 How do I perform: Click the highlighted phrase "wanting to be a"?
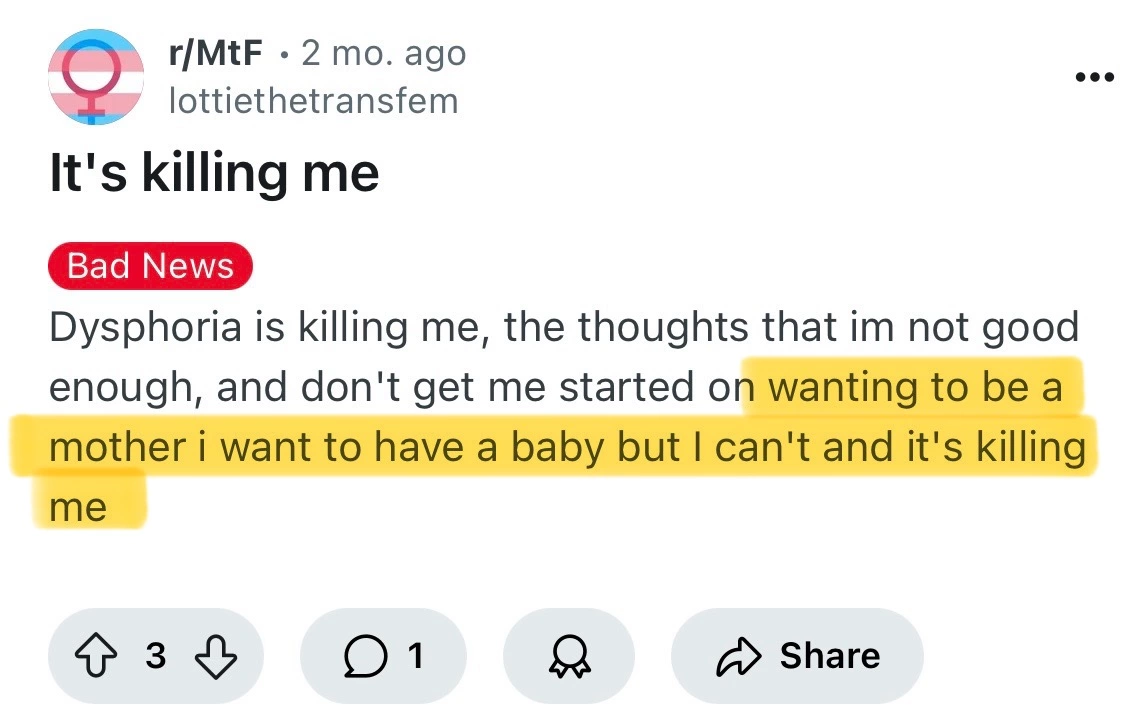(914, 388)
